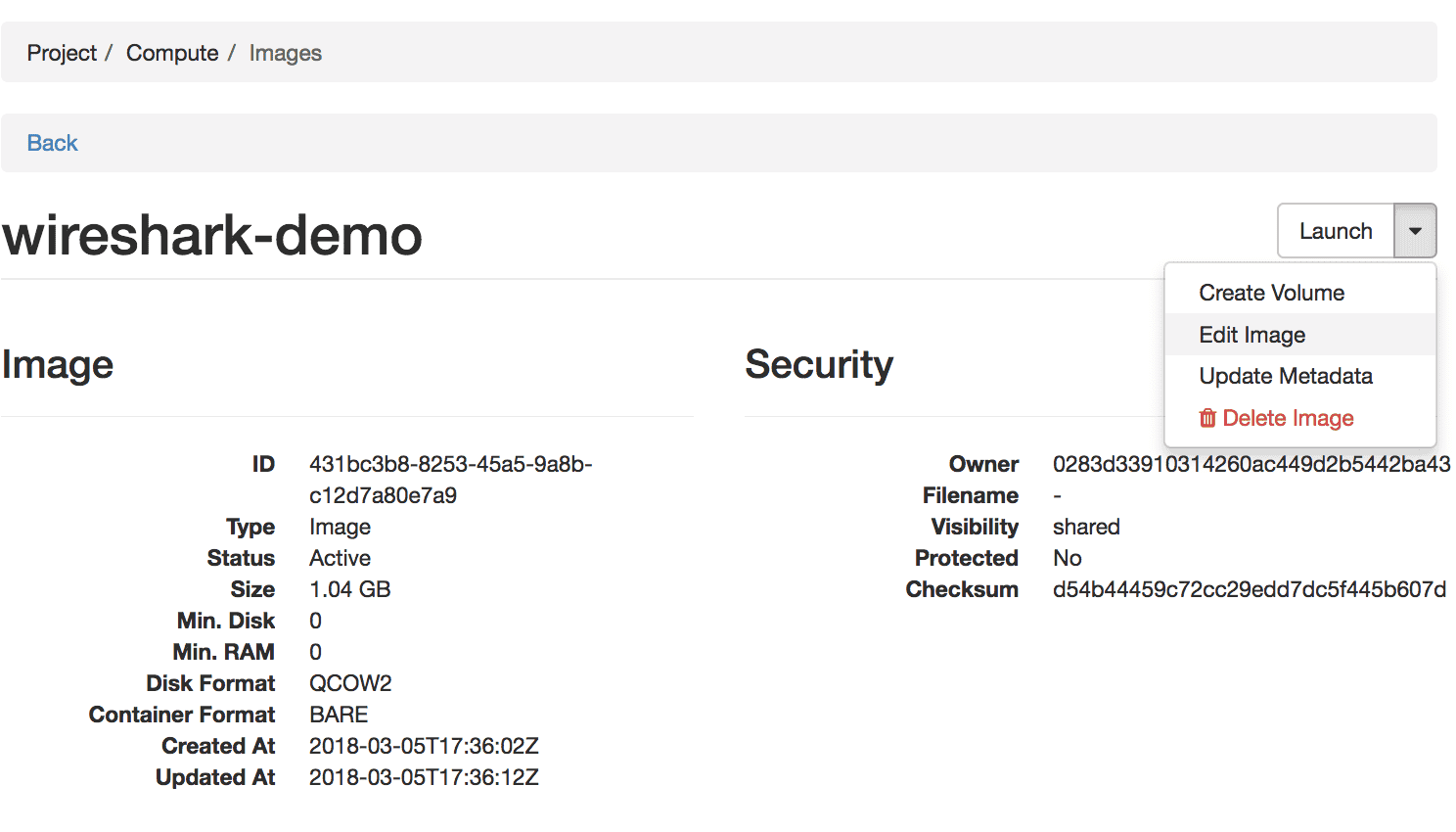
Task: Click the wireshark-demo page title
Action: pos(212,236)
